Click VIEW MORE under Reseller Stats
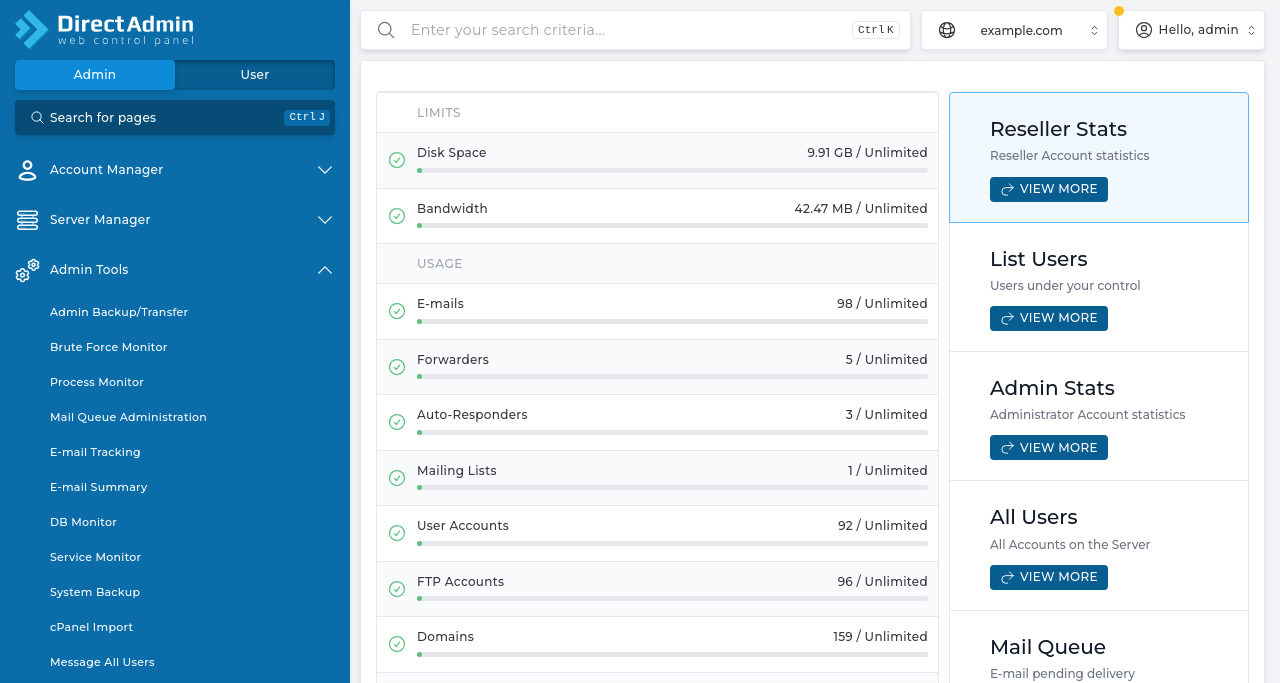The height and width of the screenshot is (683, 1280). [1048, 189]
